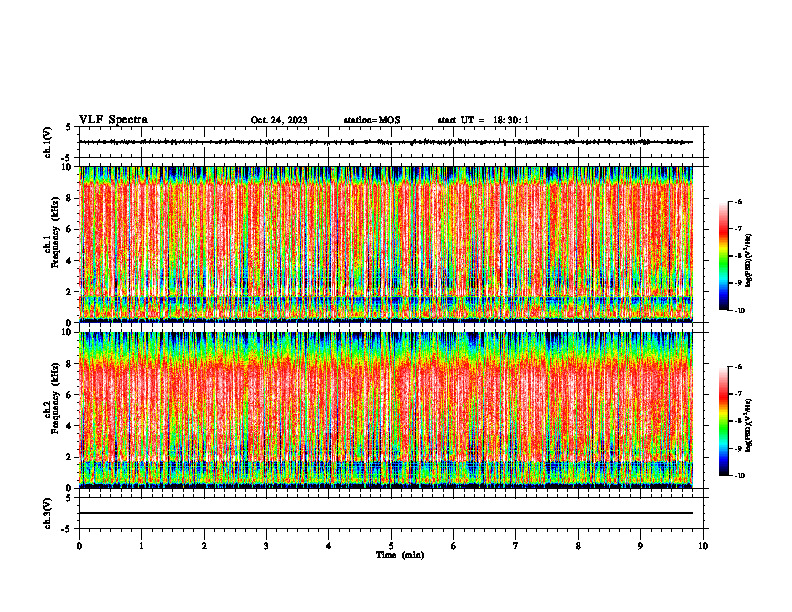Click the ch.1 "Frequency (kHz)" axis label
This screenshot has width=792, height=612.
coord(55,232)
